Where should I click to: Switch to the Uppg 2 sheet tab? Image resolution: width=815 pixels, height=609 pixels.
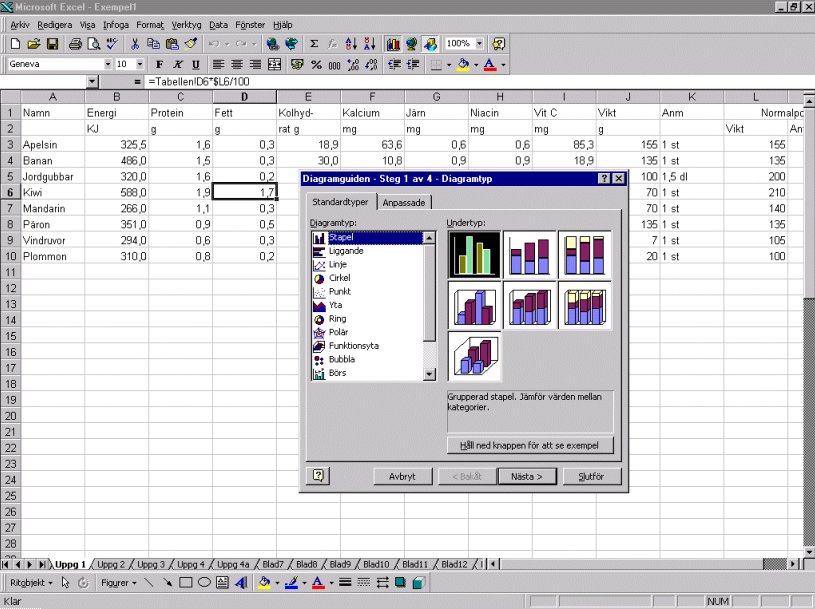[111, 564]
